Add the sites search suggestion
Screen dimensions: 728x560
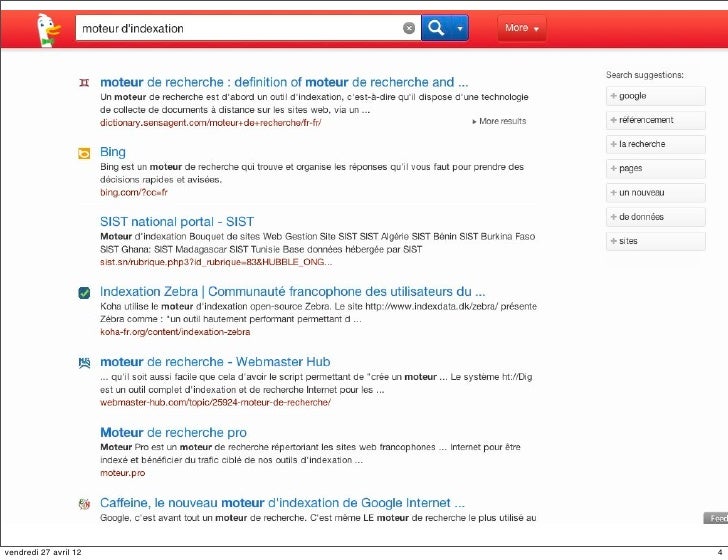(656, 241)
